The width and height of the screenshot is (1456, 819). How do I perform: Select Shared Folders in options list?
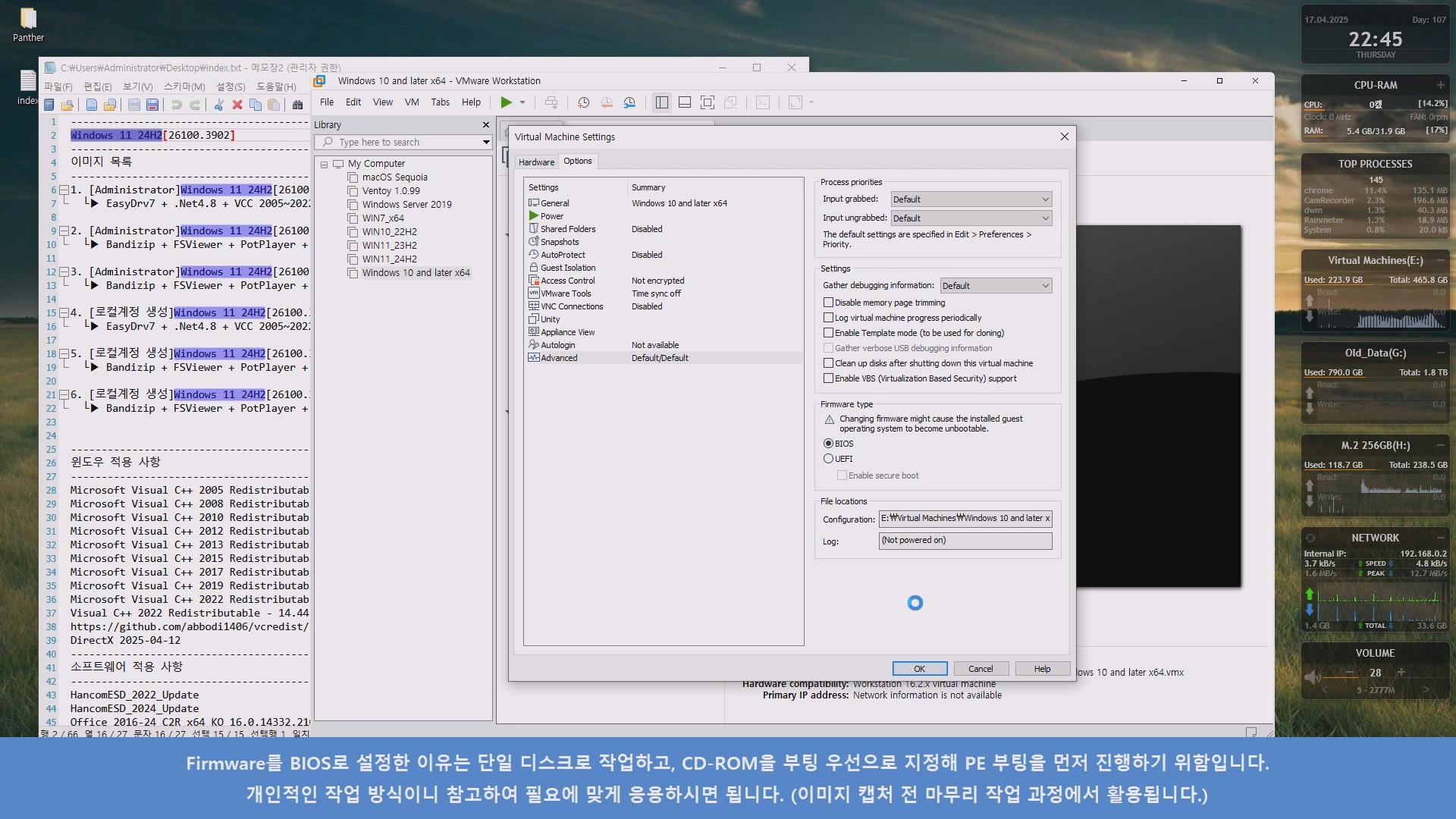tap(567, 229)
